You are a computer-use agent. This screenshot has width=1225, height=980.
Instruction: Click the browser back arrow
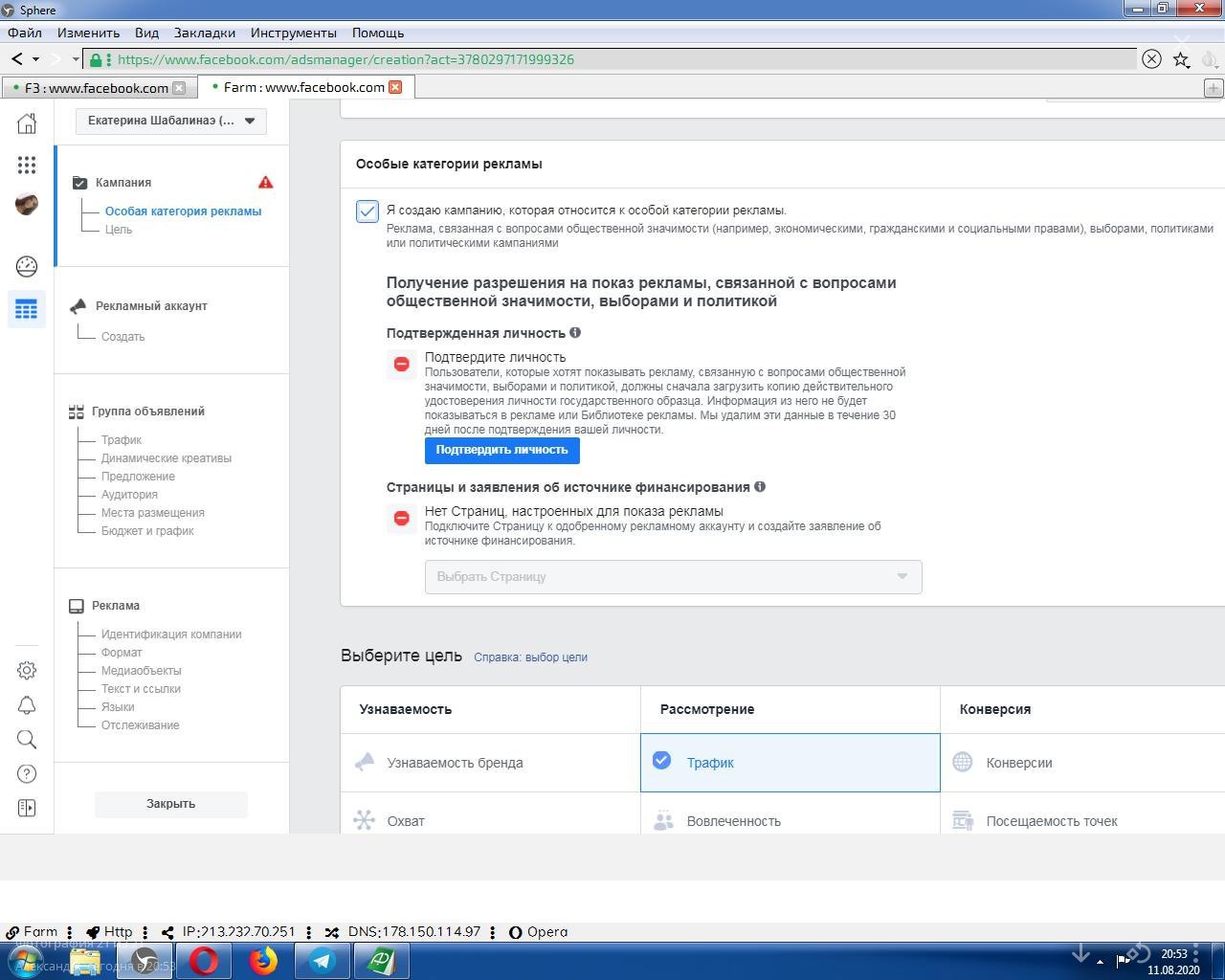tap(17, 59)
